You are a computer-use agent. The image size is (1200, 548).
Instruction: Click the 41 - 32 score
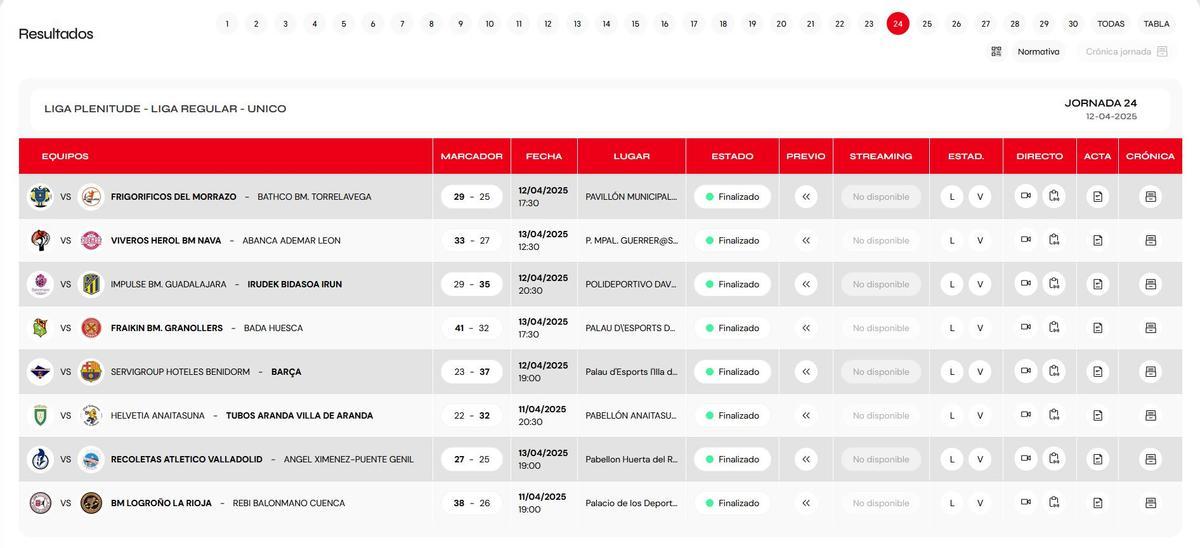[x=472, y=328]
